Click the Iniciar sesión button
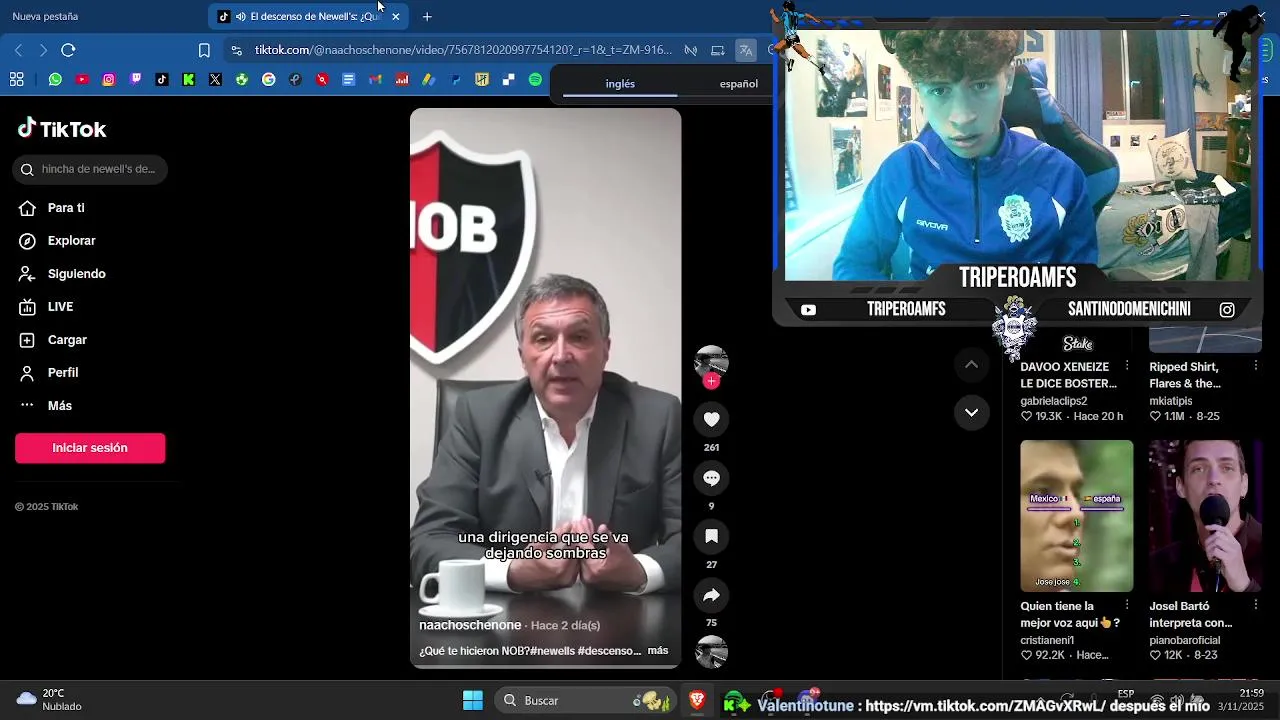Screen dimensions: 1280x720 point(90,448)
